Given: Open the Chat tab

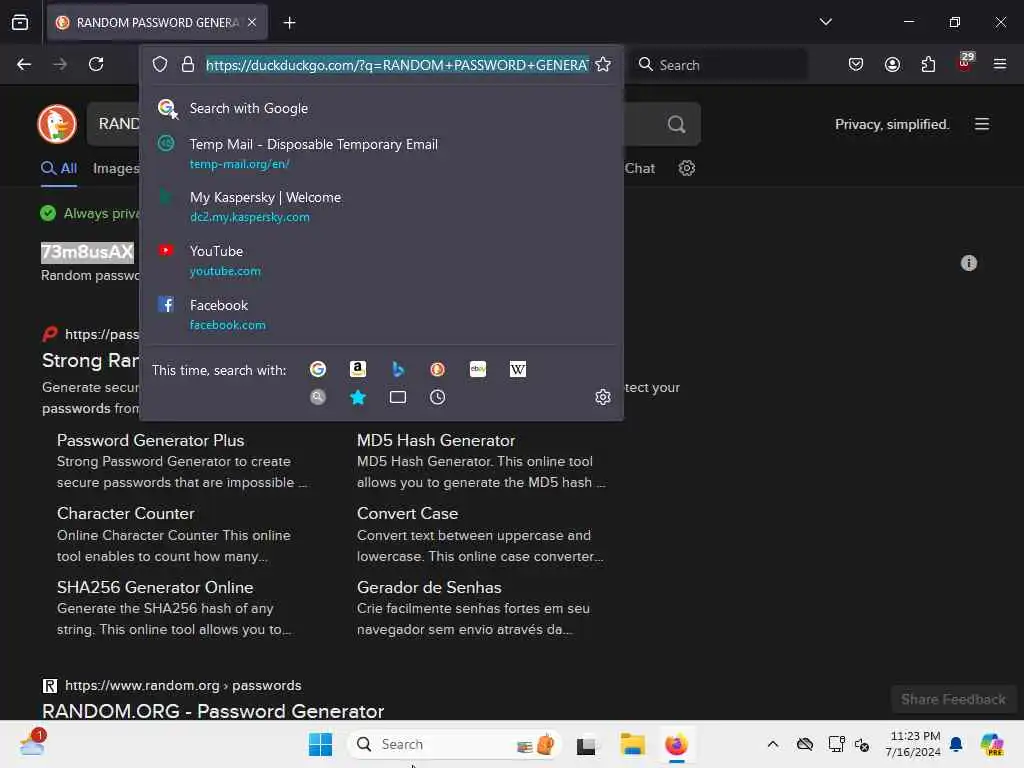Looking at the screenshot, I should coord(639,168).
